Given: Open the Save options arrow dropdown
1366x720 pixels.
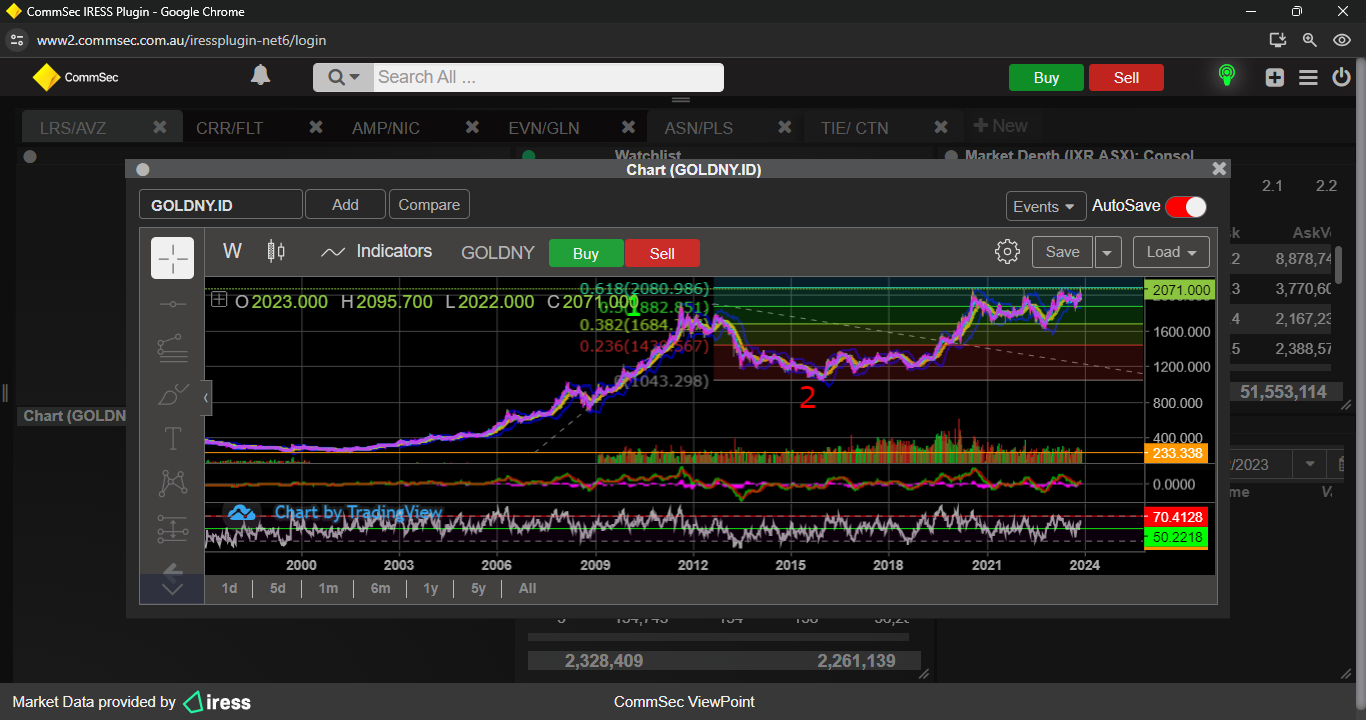Looking at the screenshot, I should click(x=1108, y=252).
